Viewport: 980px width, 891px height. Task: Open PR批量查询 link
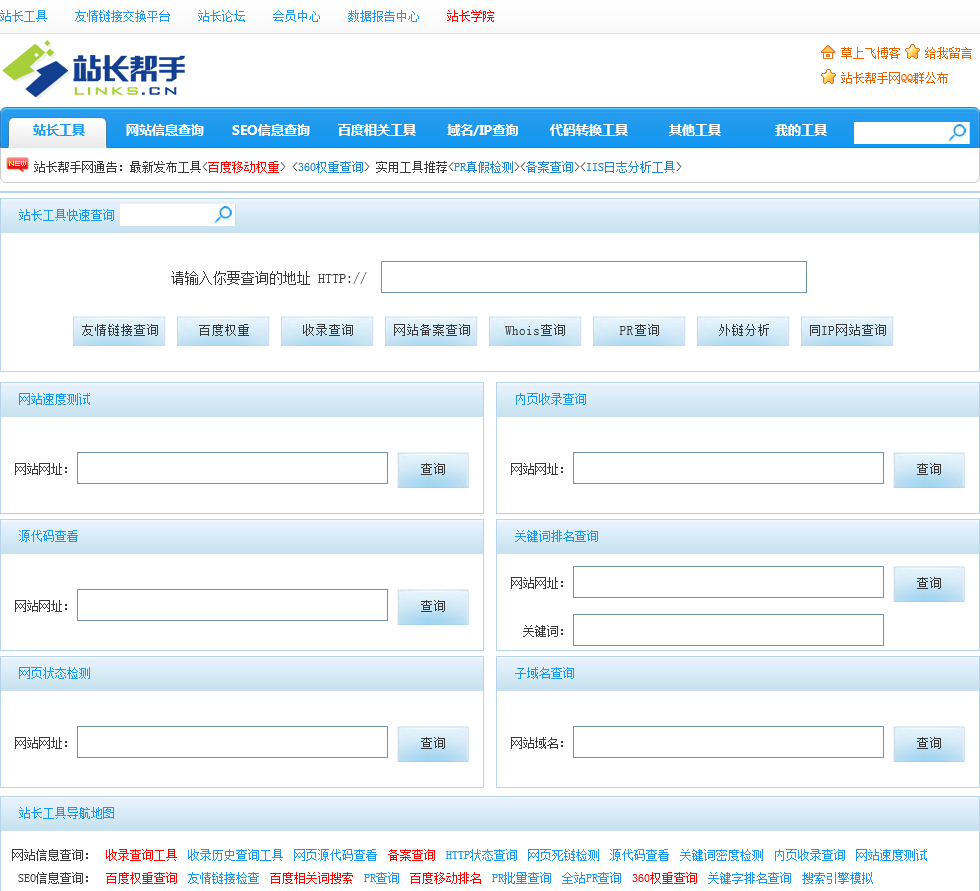pos(521,878)
